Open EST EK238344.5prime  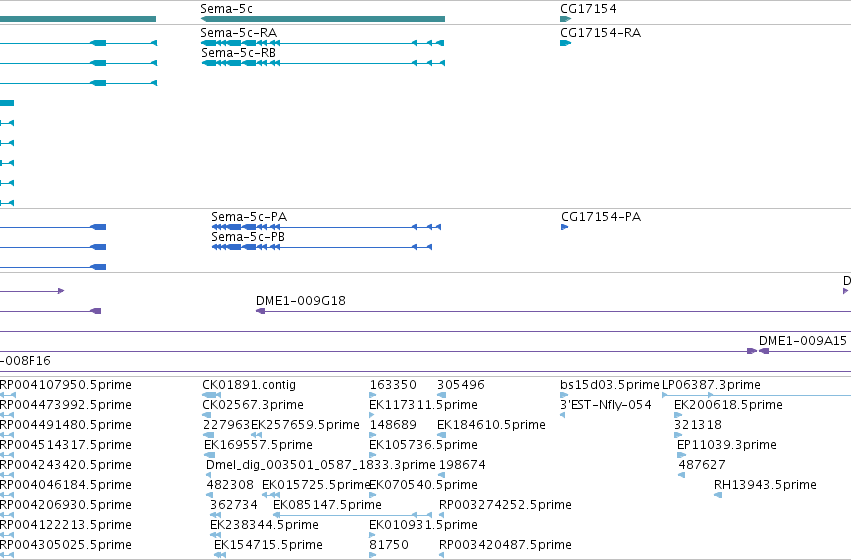264,525
